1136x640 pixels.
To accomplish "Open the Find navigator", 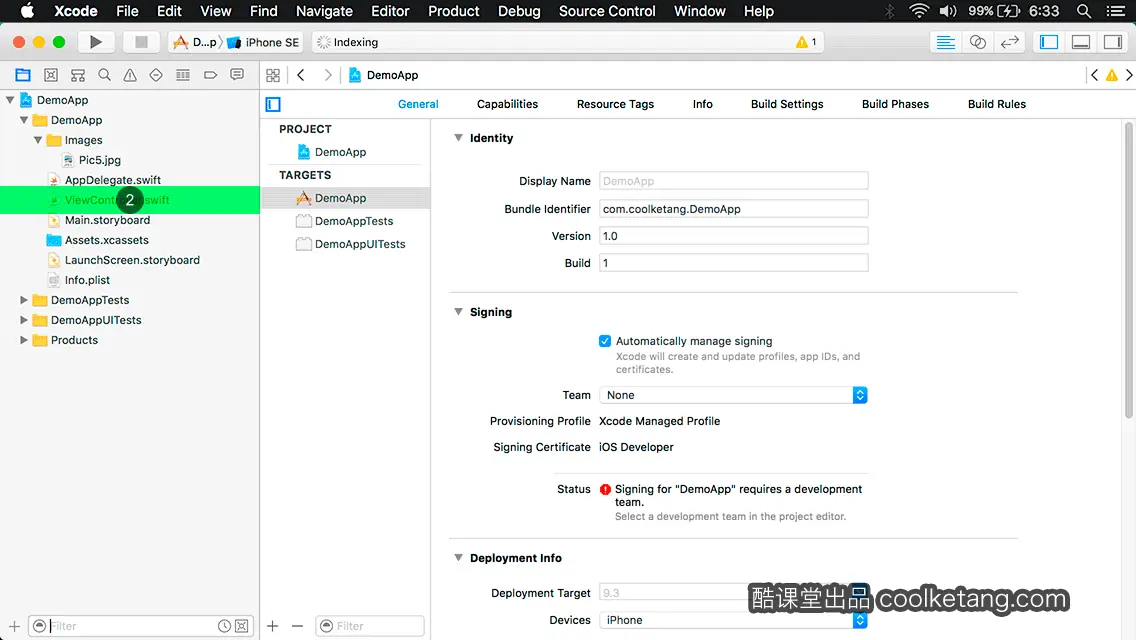I will [104, 75].
